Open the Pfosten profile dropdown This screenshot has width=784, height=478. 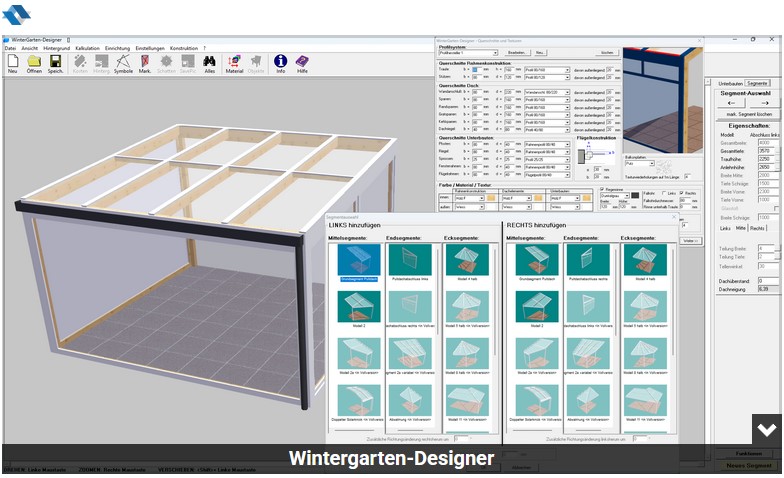tap(547, 144)
